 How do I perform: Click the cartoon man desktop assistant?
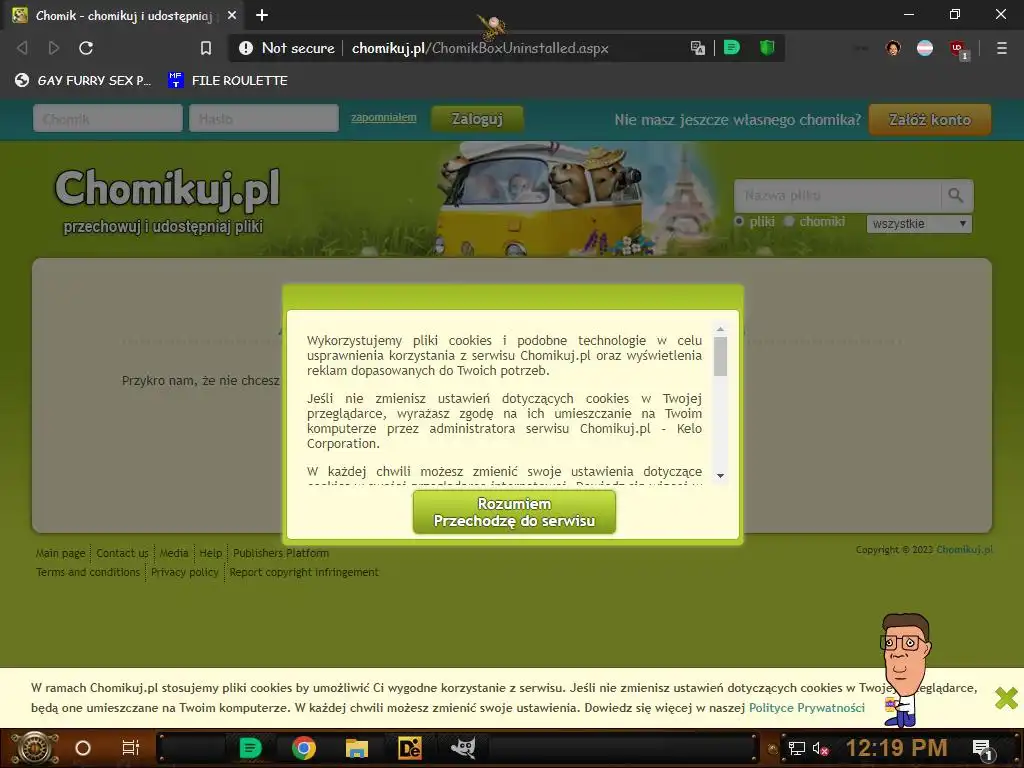[x=904, y=669]
